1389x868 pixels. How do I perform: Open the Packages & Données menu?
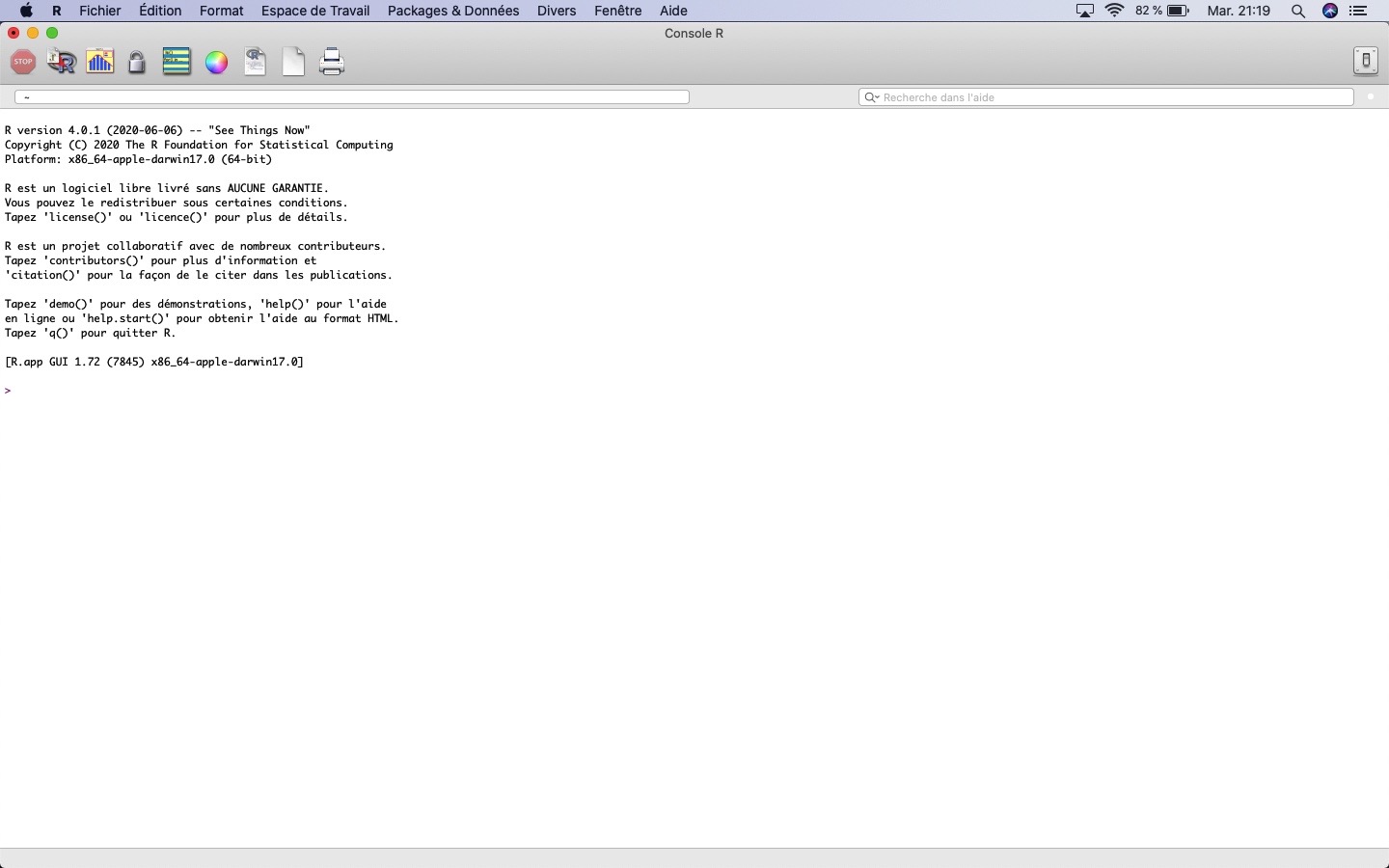coord(453,11)
